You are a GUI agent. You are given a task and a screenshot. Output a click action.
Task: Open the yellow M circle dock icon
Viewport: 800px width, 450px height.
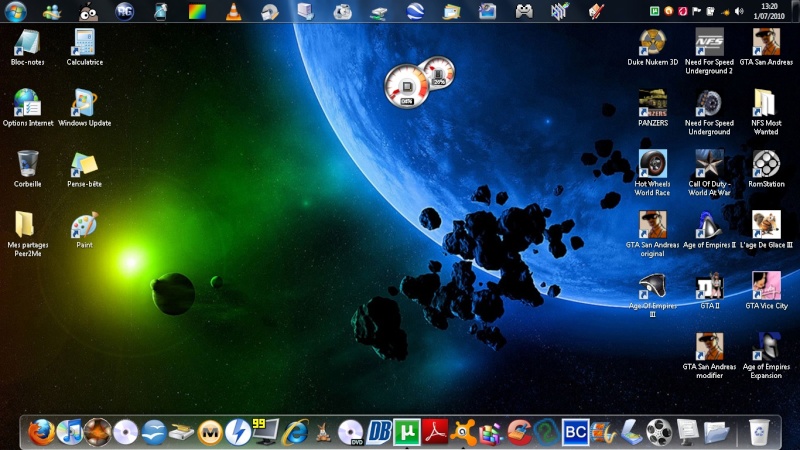[x=210, y=433]
